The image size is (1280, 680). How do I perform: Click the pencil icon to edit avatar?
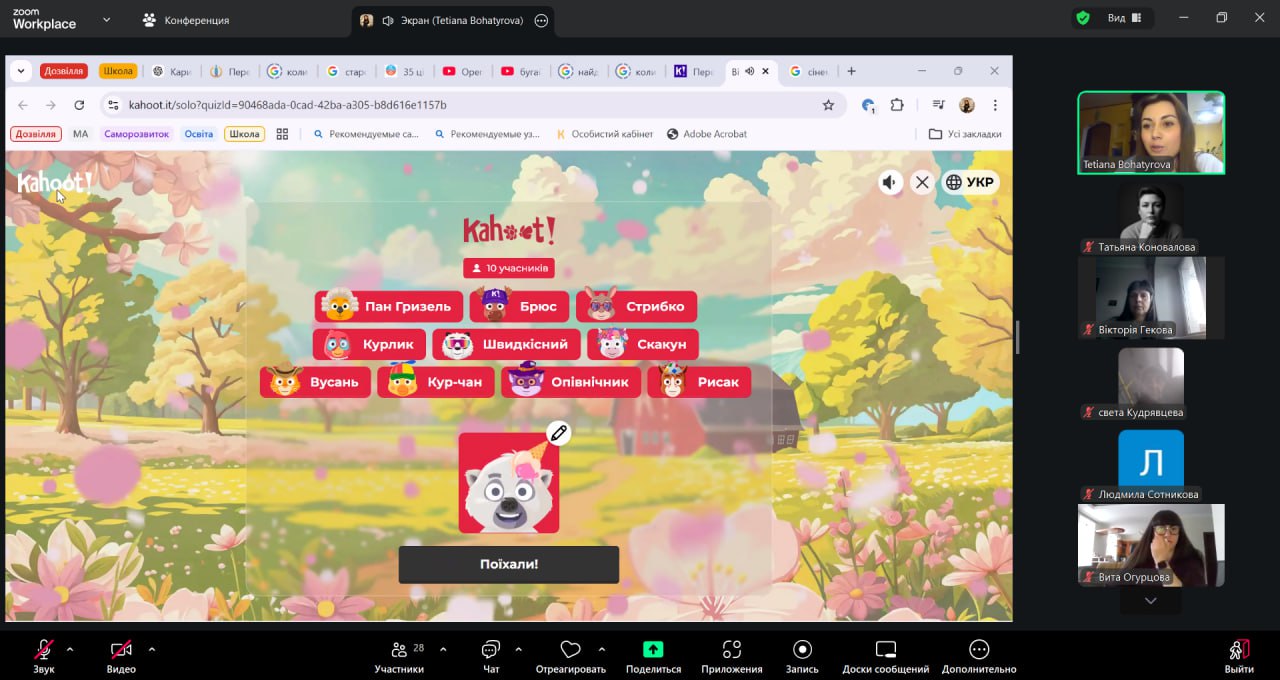click(558, 433)
